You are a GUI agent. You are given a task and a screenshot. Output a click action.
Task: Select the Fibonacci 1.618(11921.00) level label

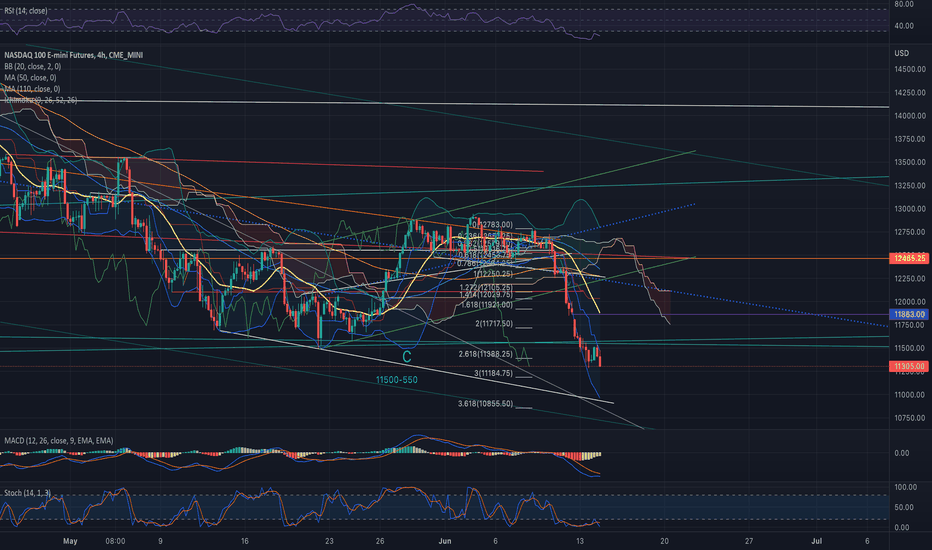486,305
